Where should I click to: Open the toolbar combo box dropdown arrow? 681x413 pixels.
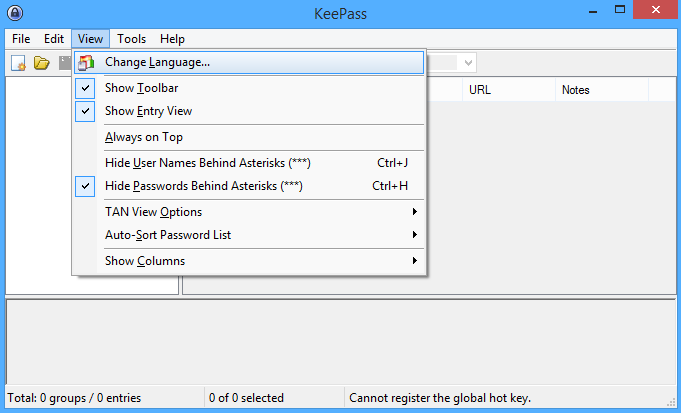(468, 63)
